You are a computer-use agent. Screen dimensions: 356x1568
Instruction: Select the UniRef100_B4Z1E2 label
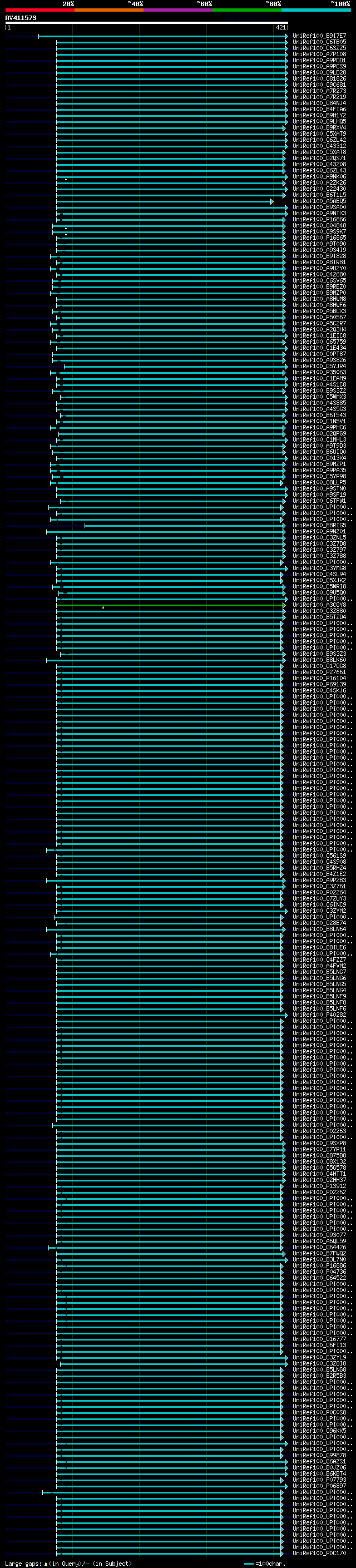click(319, 874)
